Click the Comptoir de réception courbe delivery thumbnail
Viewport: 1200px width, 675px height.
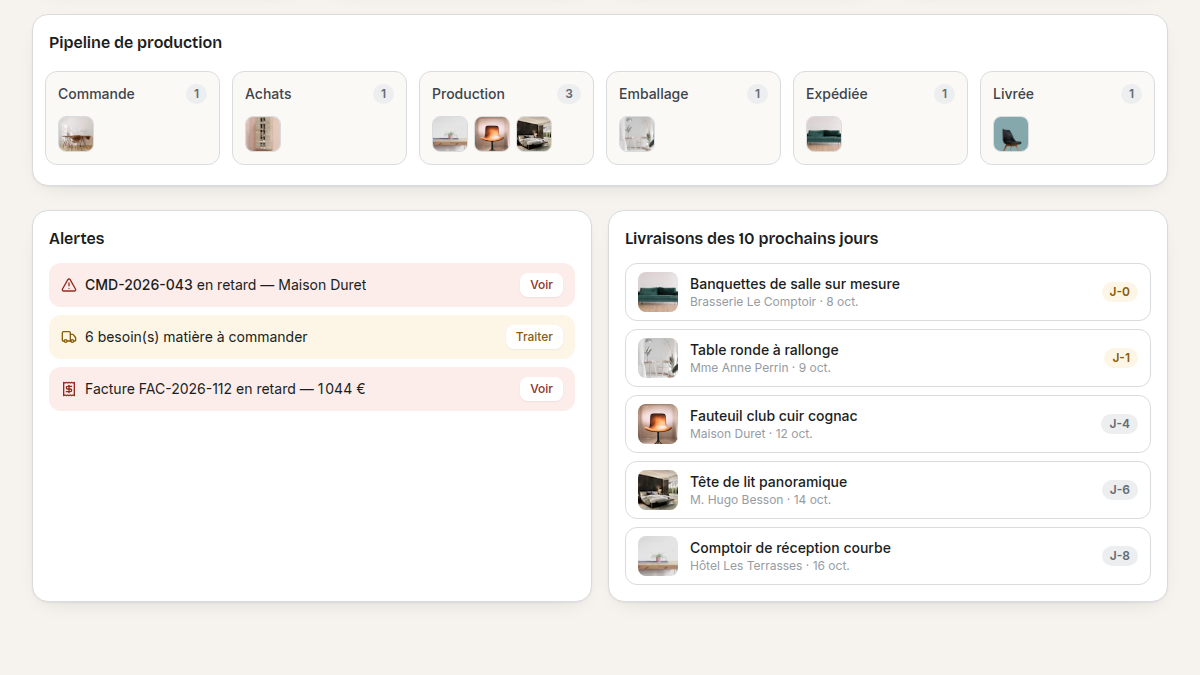coord(658,556)
